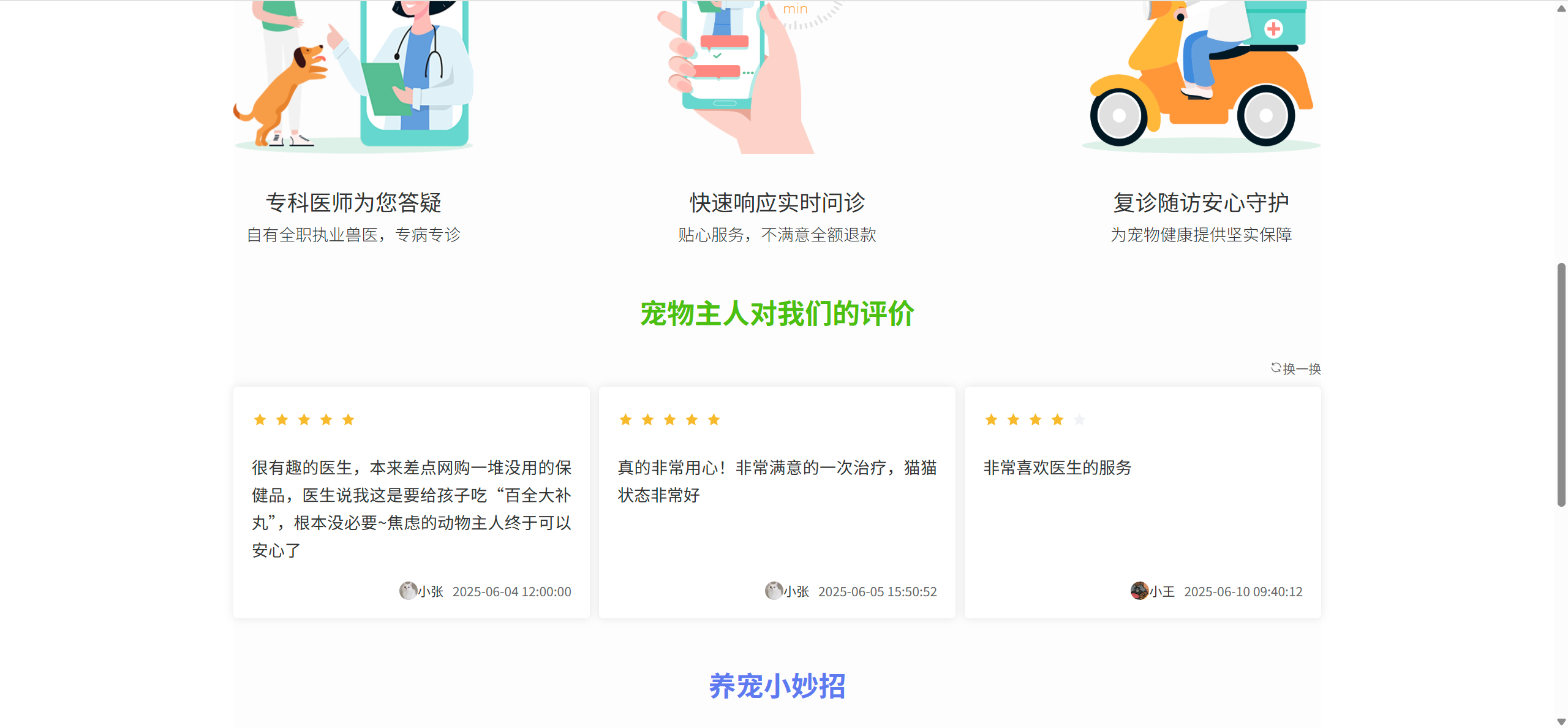Click the orange scooter delivery illustration
This screenshot has width=1568, height=728.
point(1200,77)
